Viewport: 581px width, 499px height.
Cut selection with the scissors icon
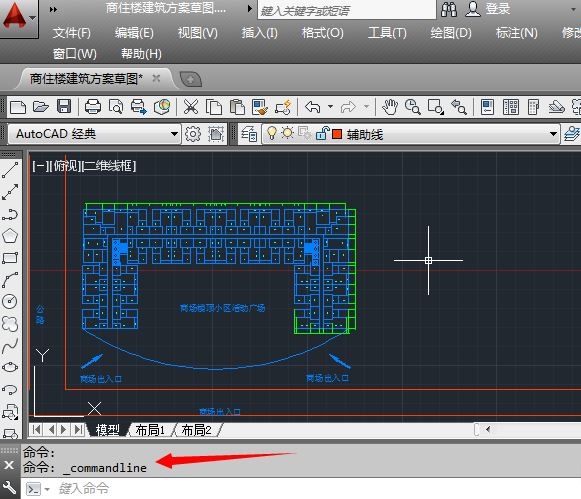(191, 107)
